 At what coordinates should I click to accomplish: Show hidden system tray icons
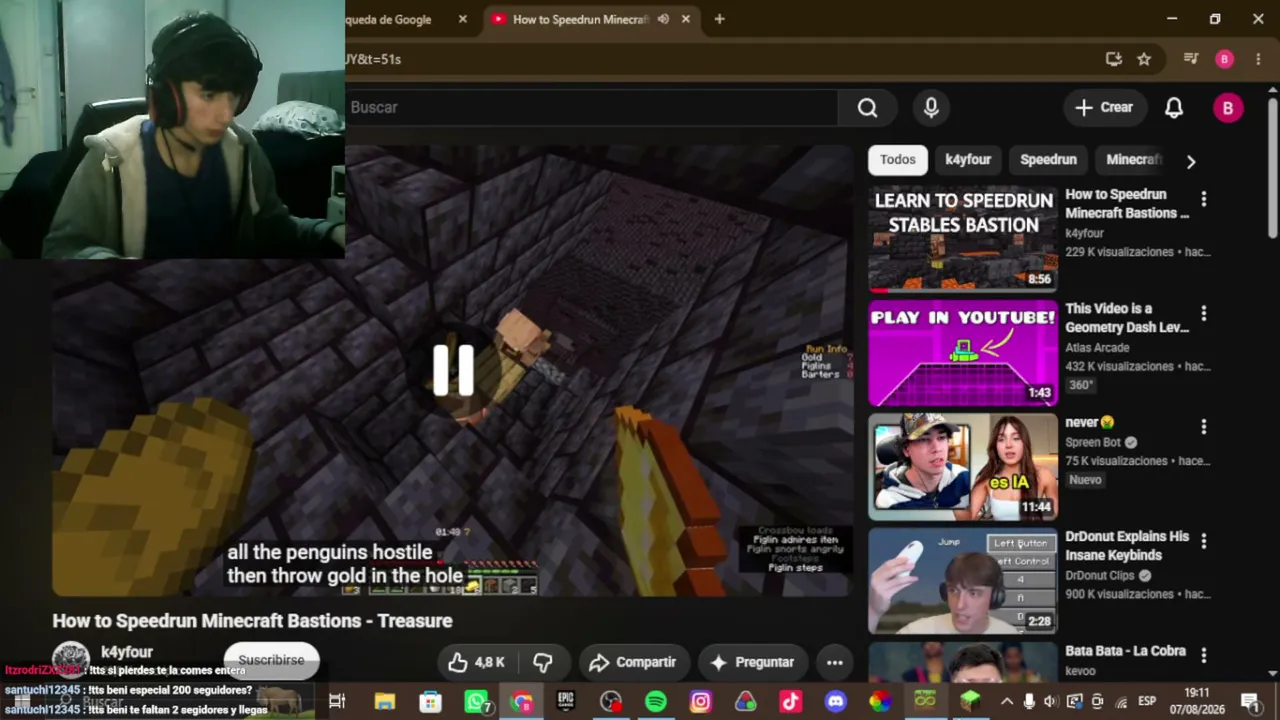tap(1006, 702)
